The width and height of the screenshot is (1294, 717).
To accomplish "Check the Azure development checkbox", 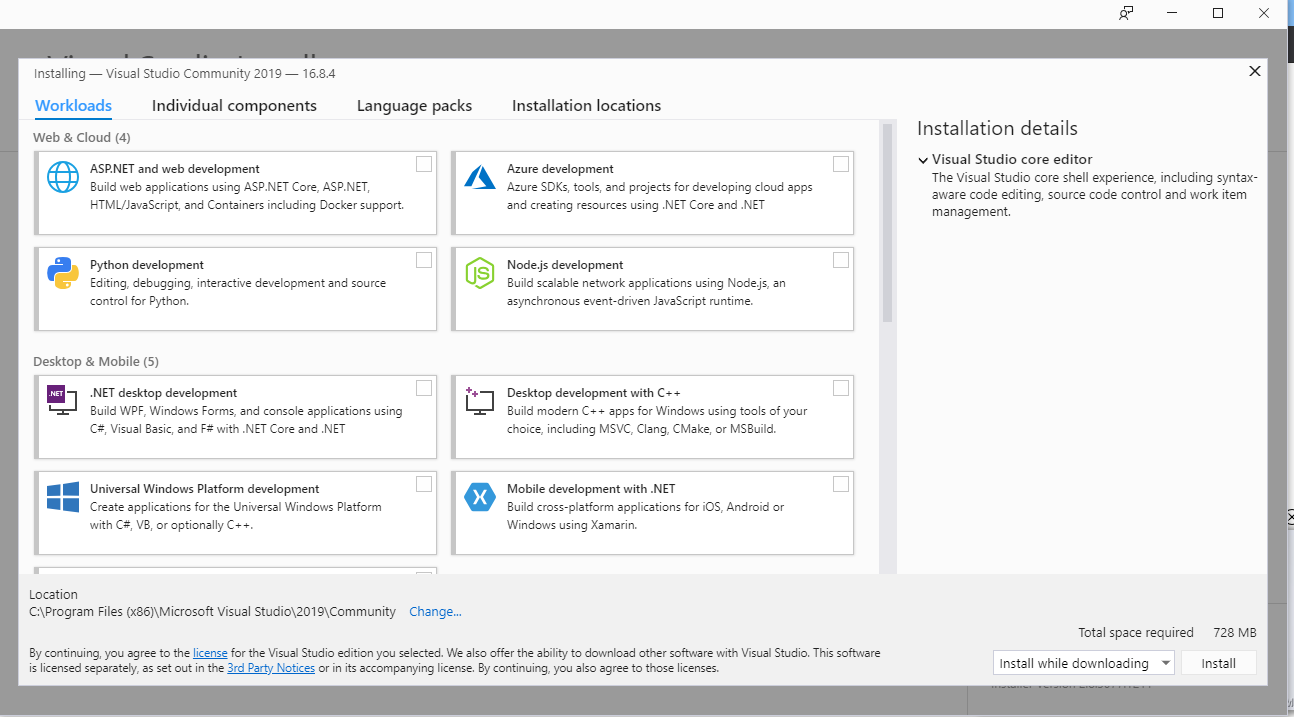I will click(841, 164).
